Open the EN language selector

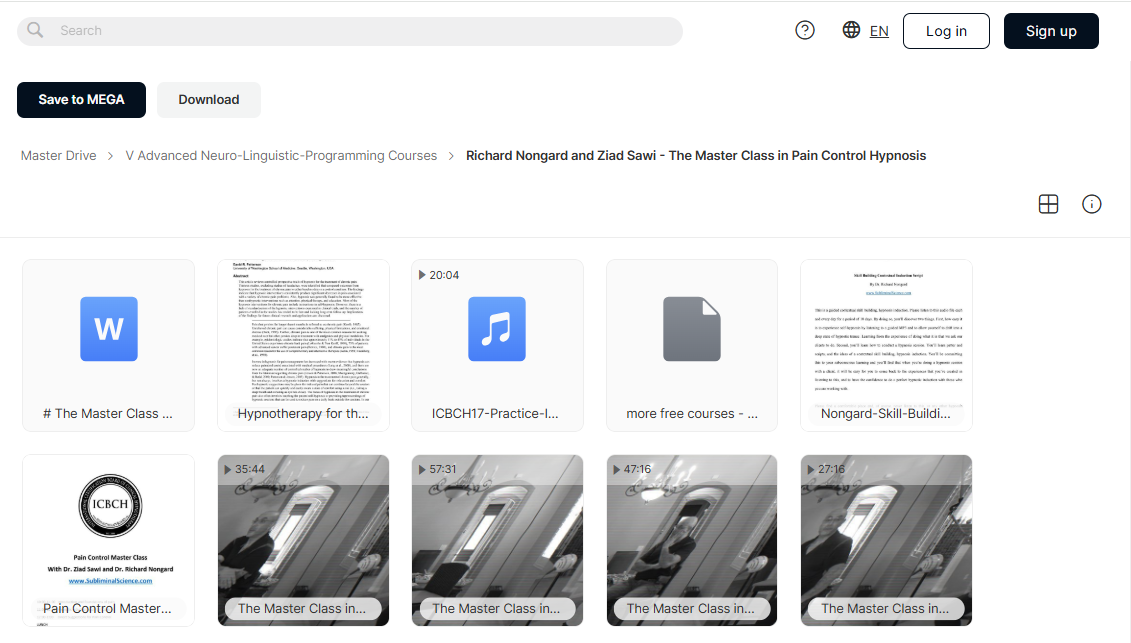[879, 31]
